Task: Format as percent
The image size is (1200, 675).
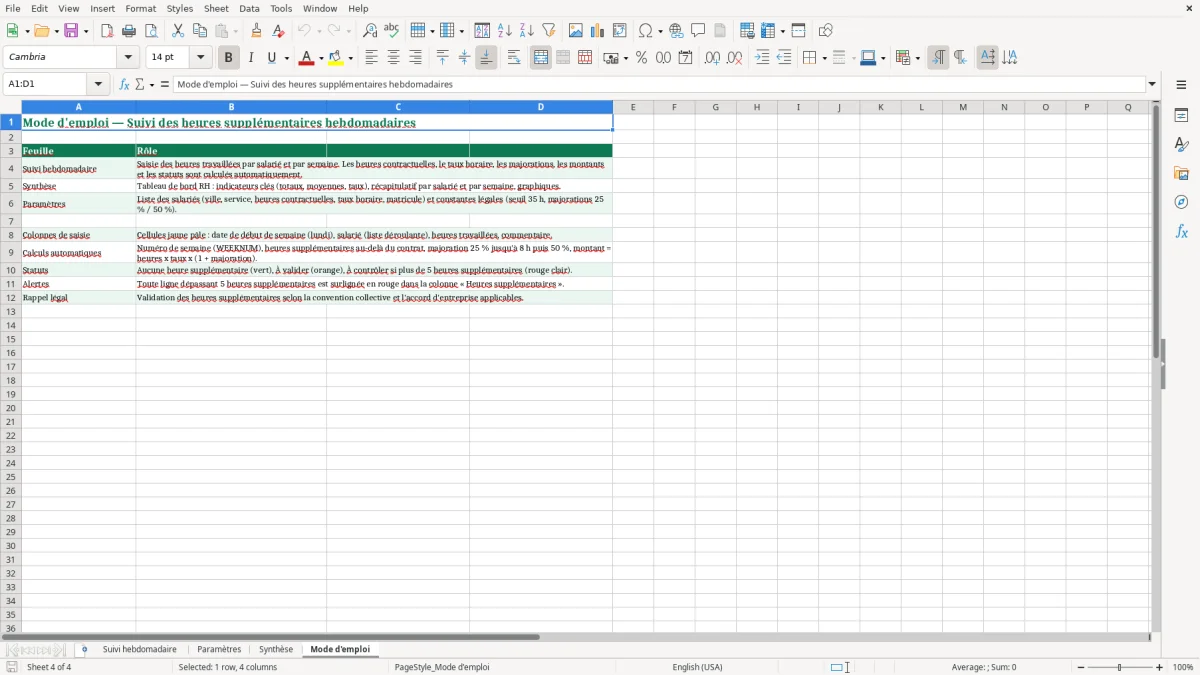Action: 642,58
